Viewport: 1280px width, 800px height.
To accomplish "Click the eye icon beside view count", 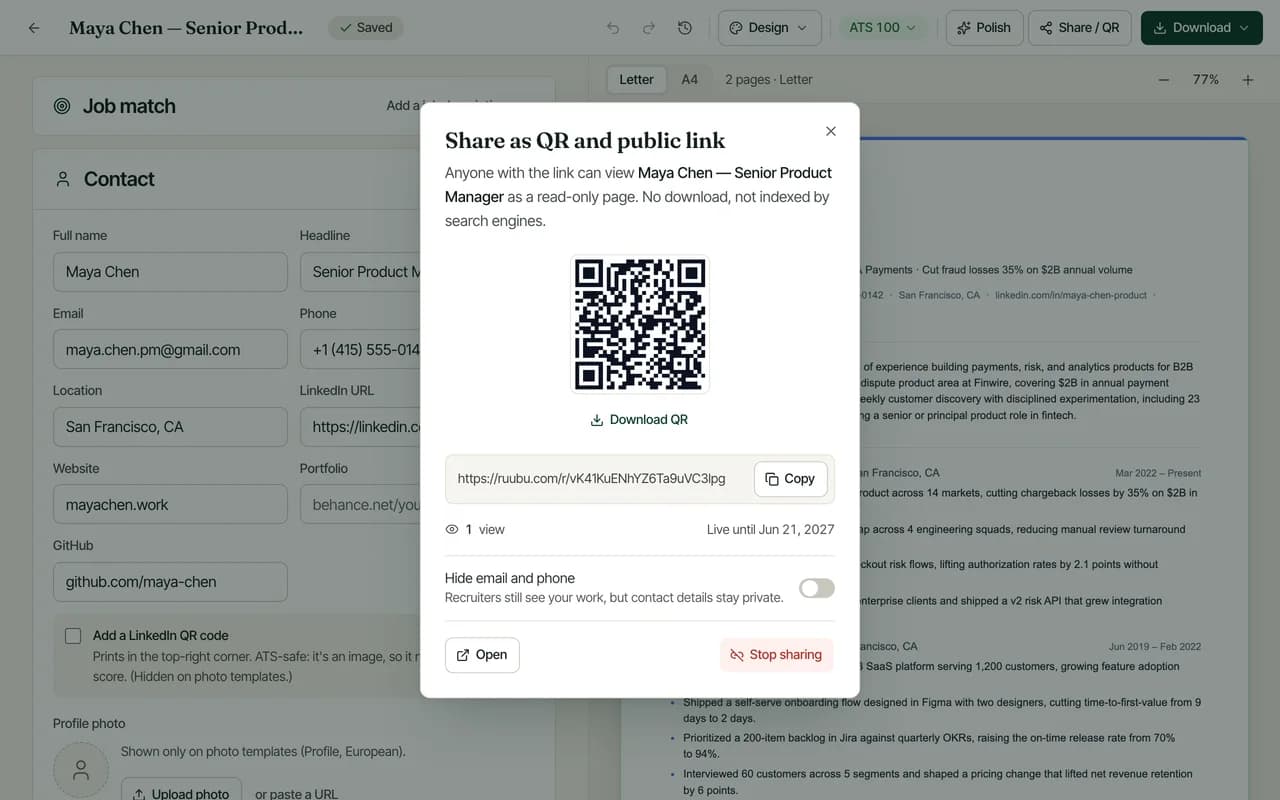I will 452,530.
